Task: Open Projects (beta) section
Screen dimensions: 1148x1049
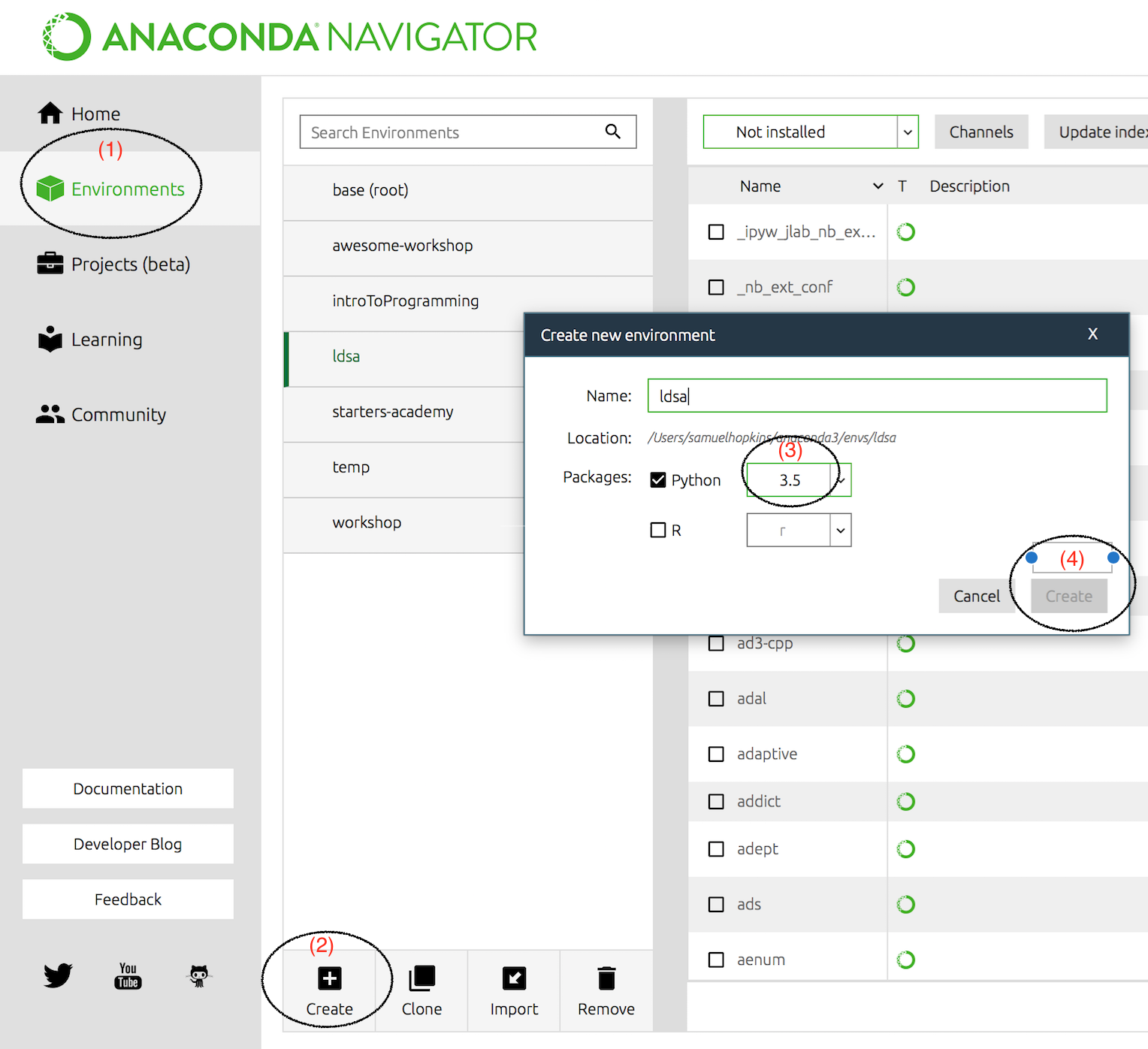Action: (113, 264)
